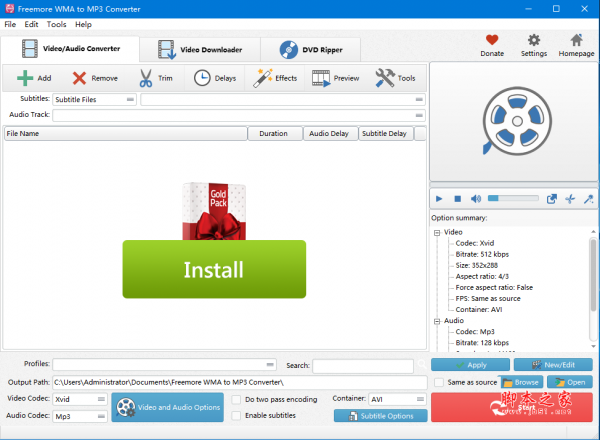Click the red Start conversion button
This screenshot has width=600, height=440.
point(512,407)
